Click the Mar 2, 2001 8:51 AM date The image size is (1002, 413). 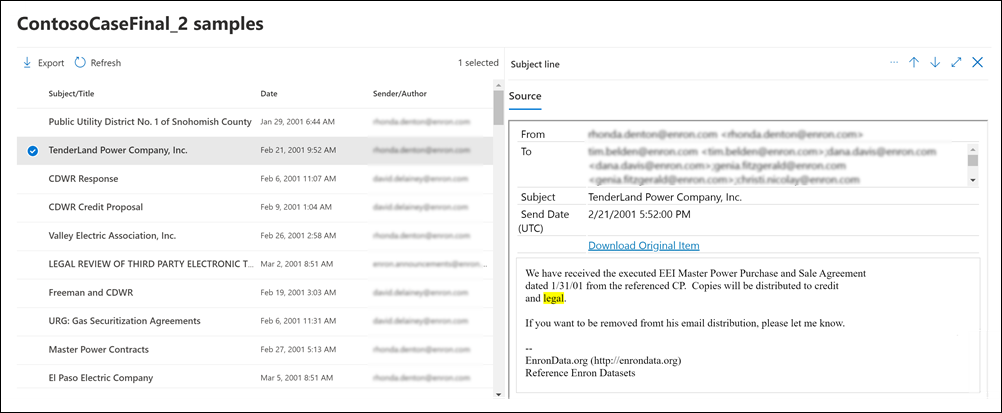tap(295, 263)
